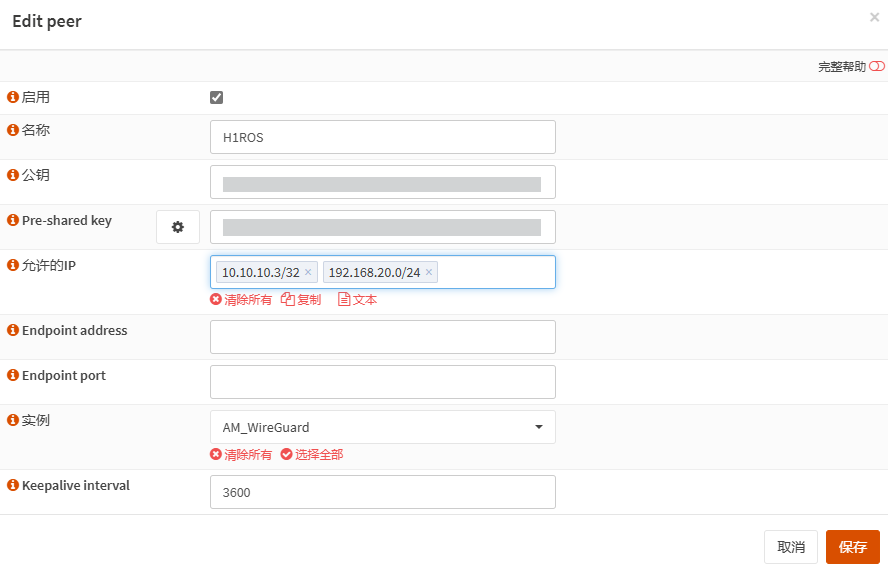Viewport: 888px width, 570px height.
Task: Toggle the 完整帮助 switch
Action: pos(876,66)
